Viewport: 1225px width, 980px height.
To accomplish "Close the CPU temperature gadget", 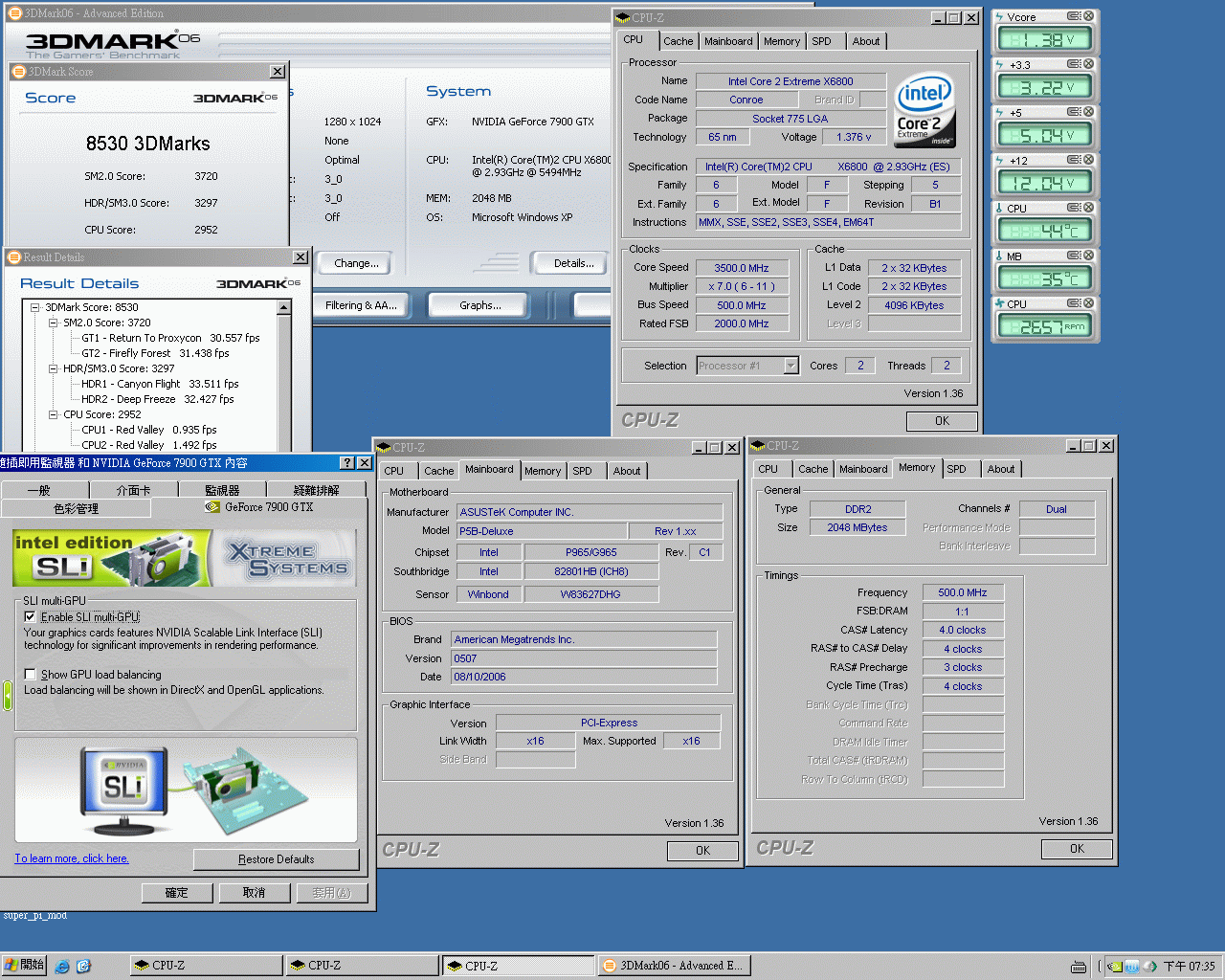I will 1088,208.
